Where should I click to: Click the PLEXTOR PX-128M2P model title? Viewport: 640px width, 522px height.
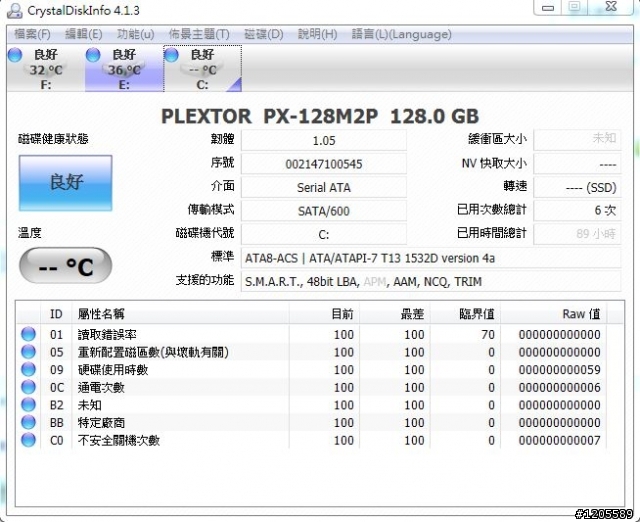[320, 116]
